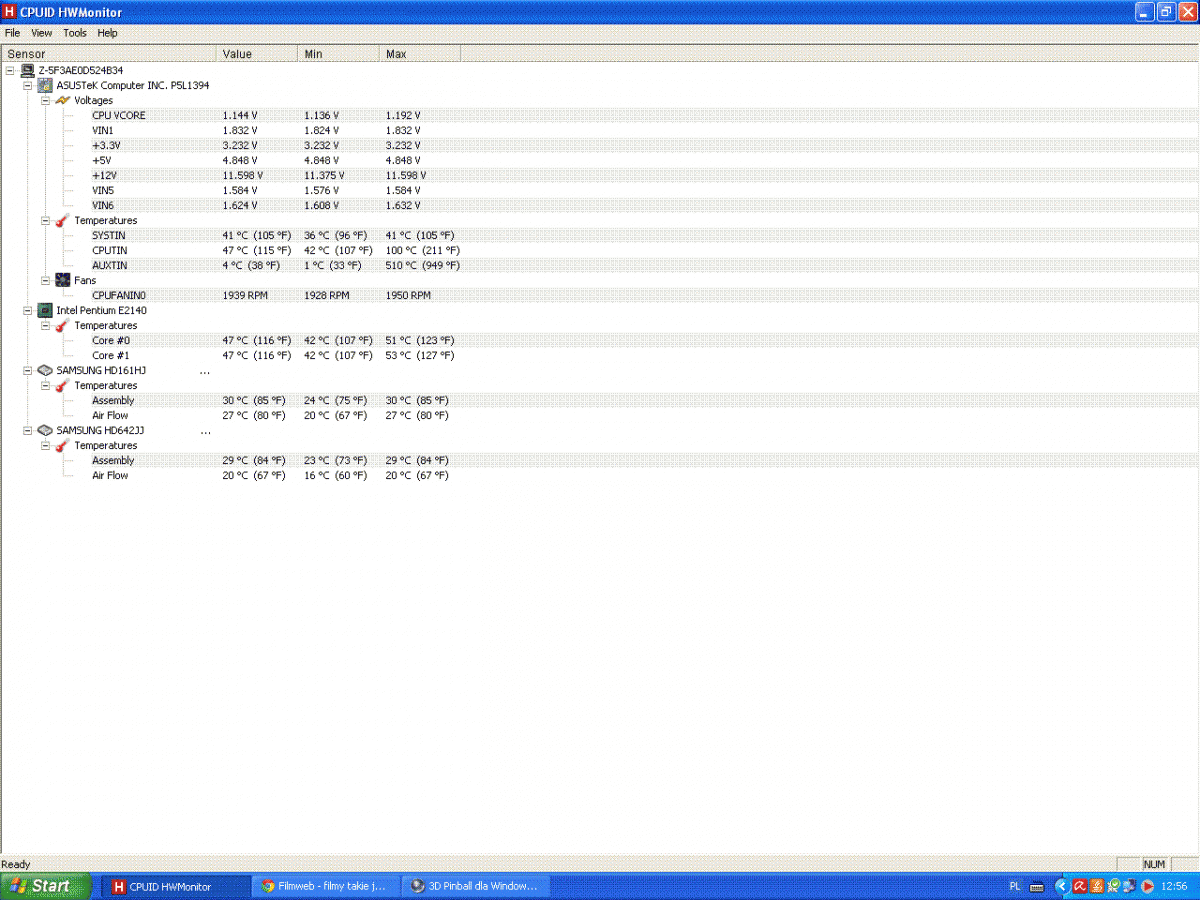Click the Min column header

tap(339, 54)
